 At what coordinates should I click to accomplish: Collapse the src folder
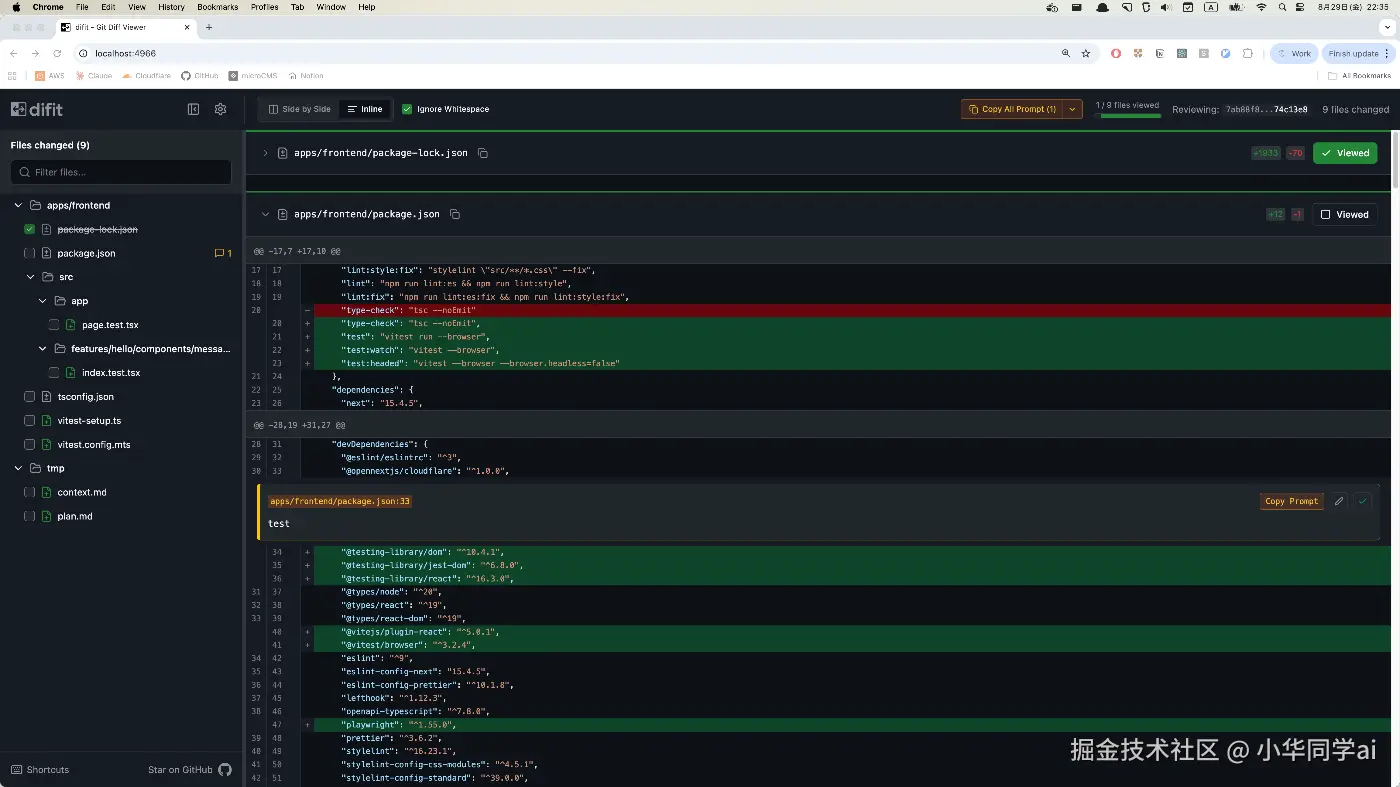point(30,277)
